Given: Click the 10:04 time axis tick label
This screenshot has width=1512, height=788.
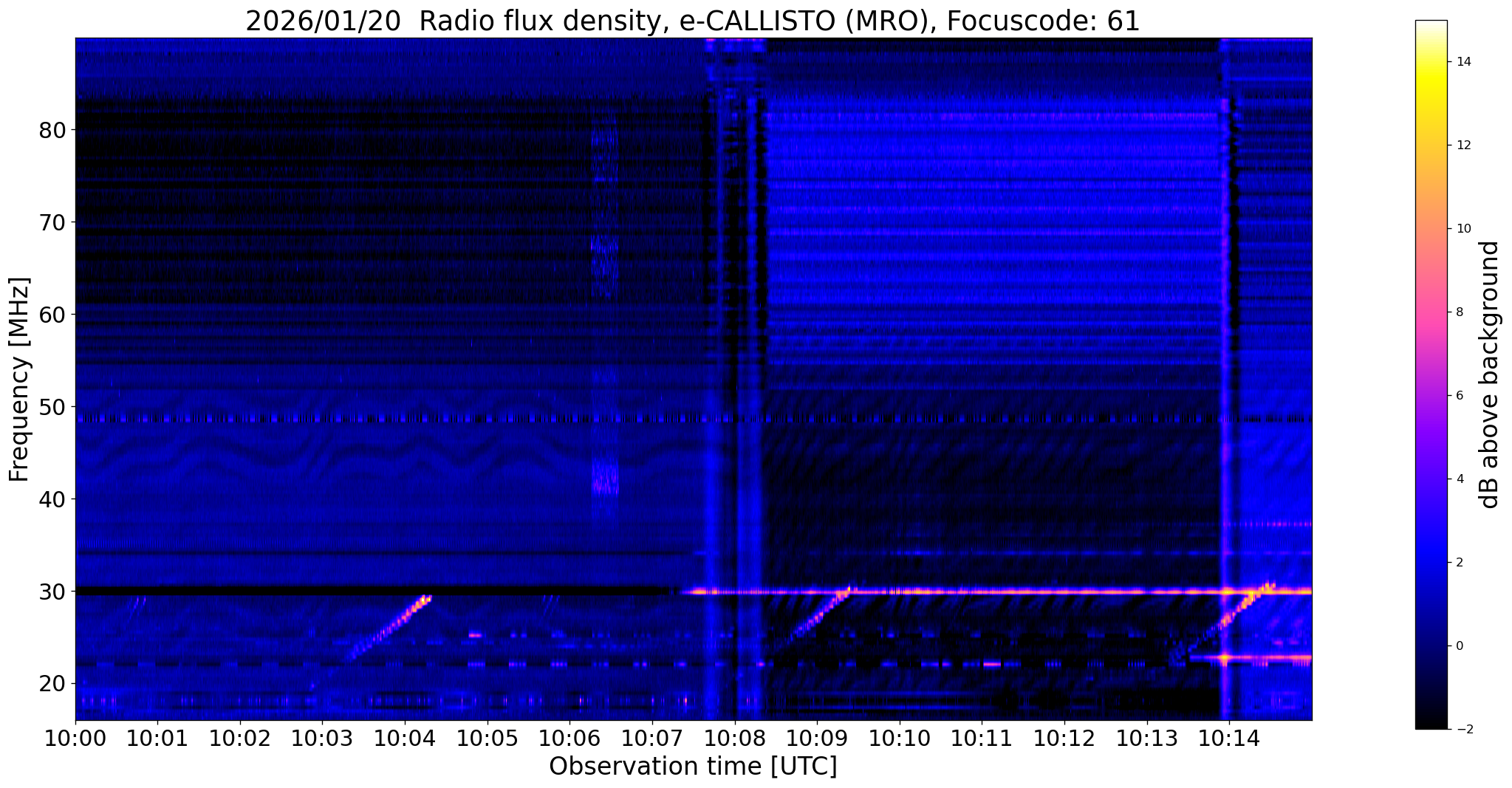Looking at the screenshot, I should (404, 738).
